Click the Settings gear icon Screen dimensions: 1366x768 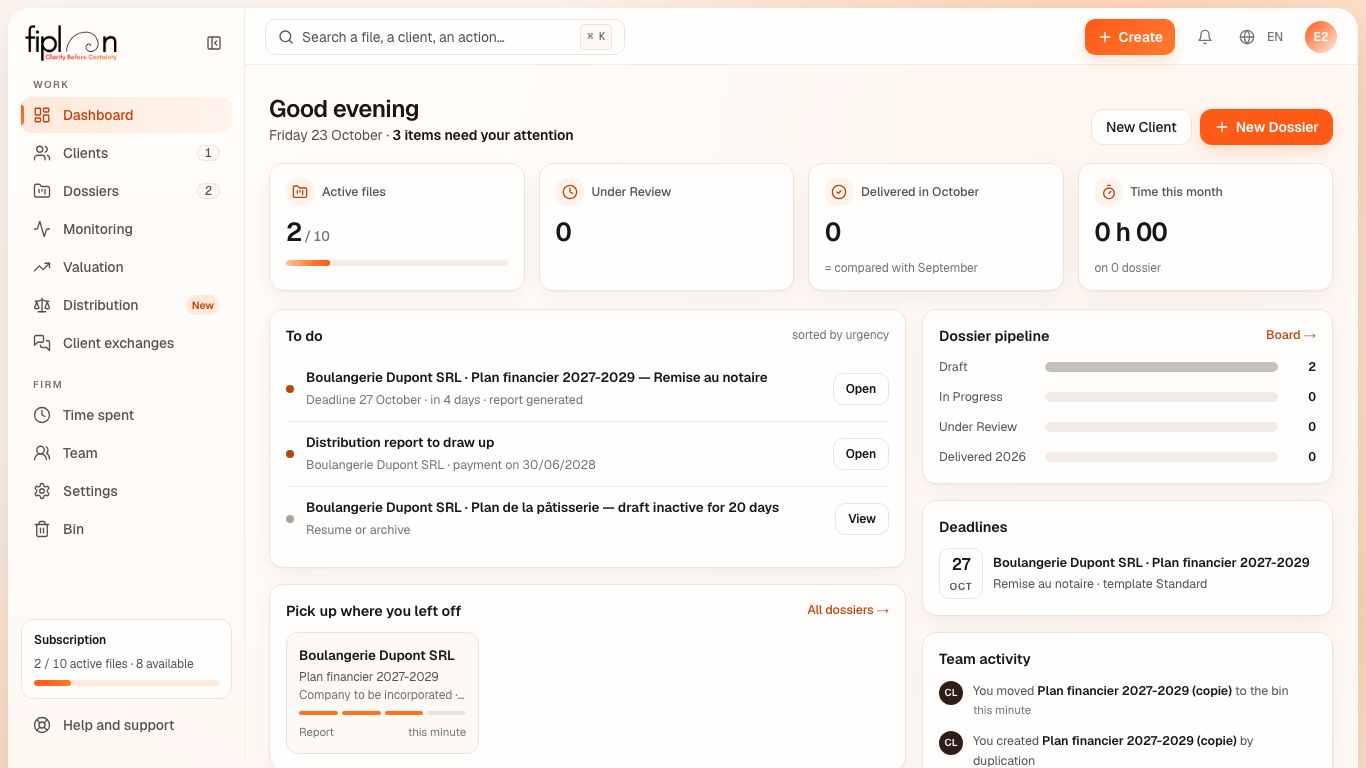tap(42, 491)
